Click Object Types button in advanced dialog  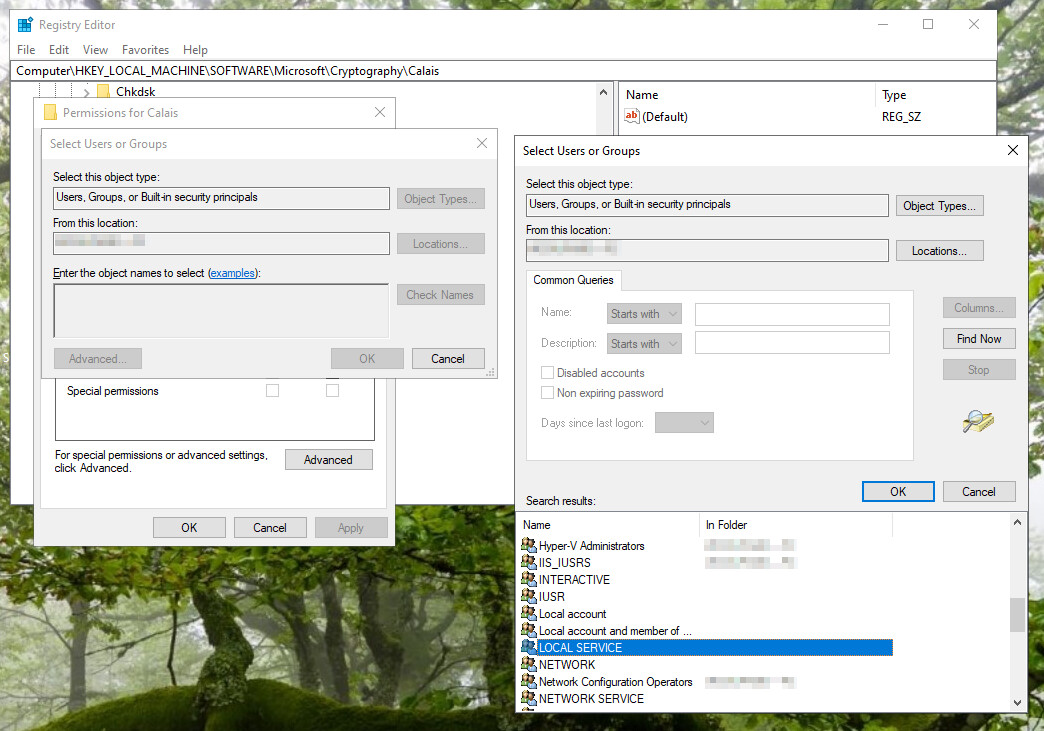[x=939, y=206]
